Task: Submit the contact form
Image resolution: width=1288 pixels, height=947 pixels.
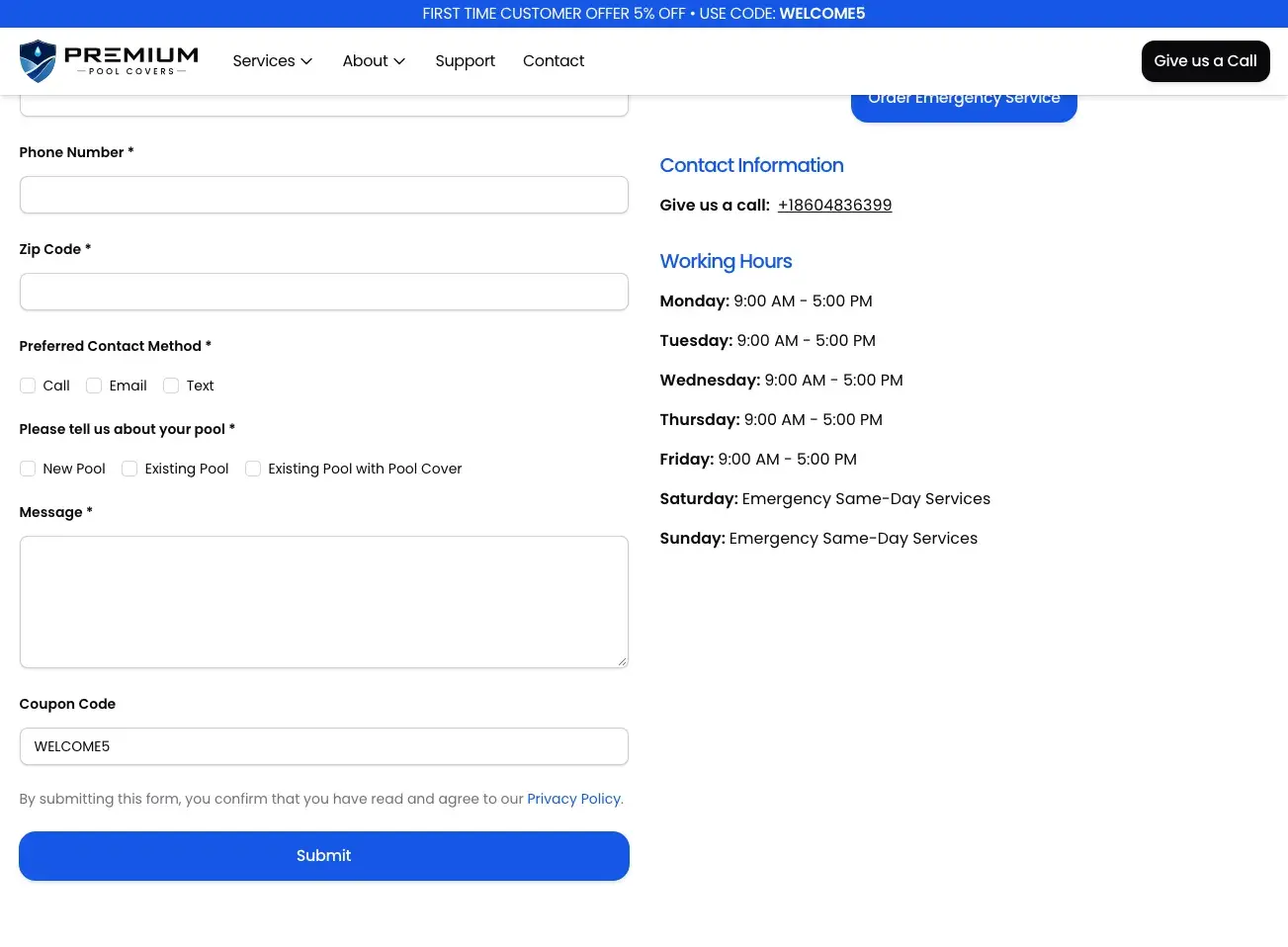Action: tap(324, 856)
